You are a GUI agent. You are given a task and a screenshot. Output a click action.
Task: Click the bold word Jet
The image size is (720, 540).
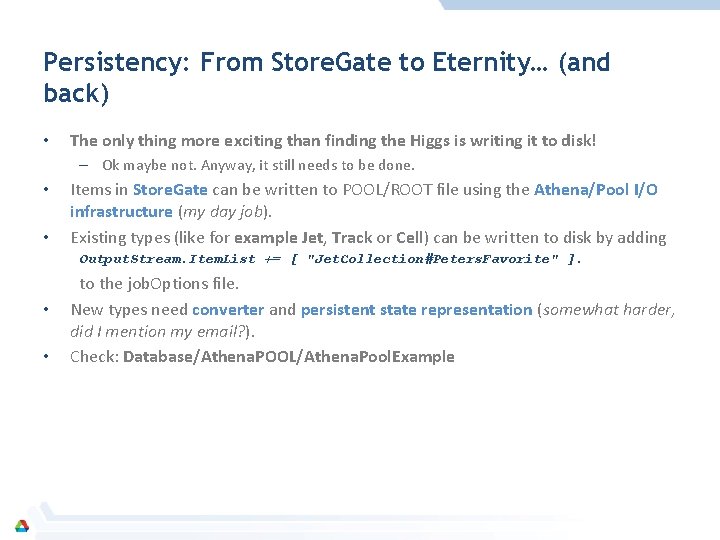312,238
